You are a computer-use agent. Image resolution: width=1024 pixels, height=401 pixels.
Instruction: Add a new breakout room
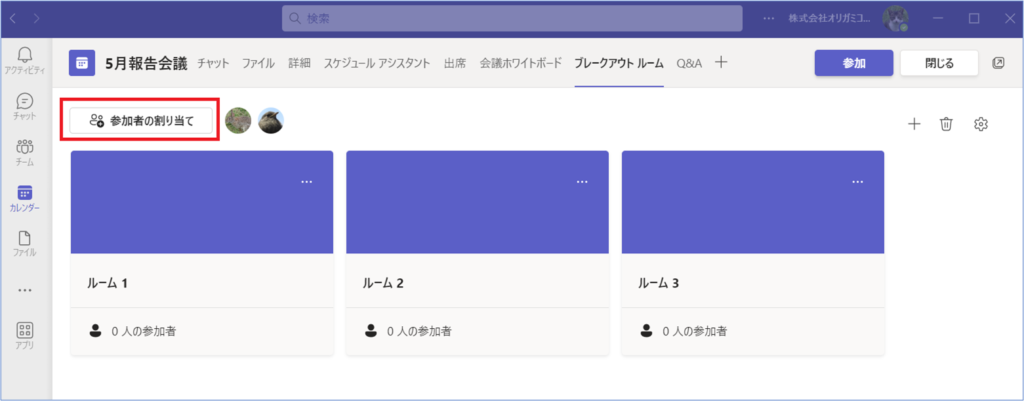913,124
